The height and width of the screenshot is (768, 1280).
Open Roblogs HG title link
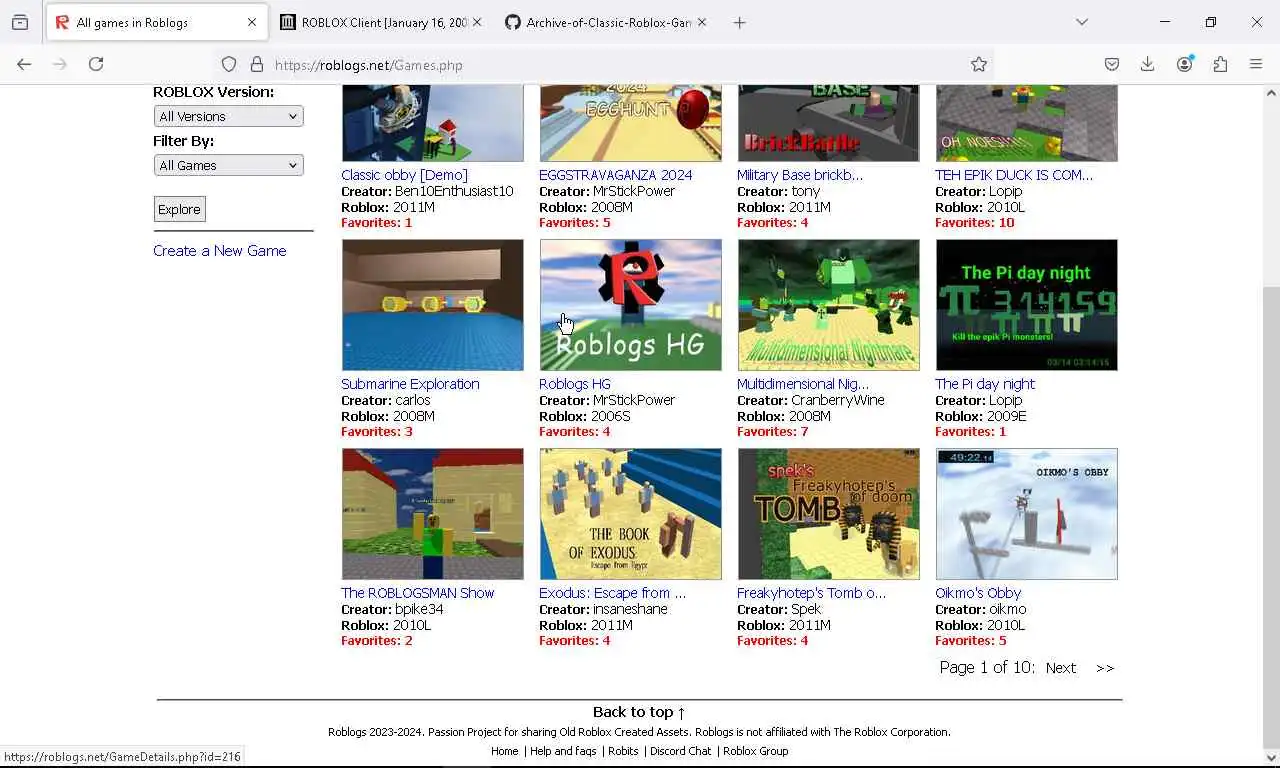575,384
